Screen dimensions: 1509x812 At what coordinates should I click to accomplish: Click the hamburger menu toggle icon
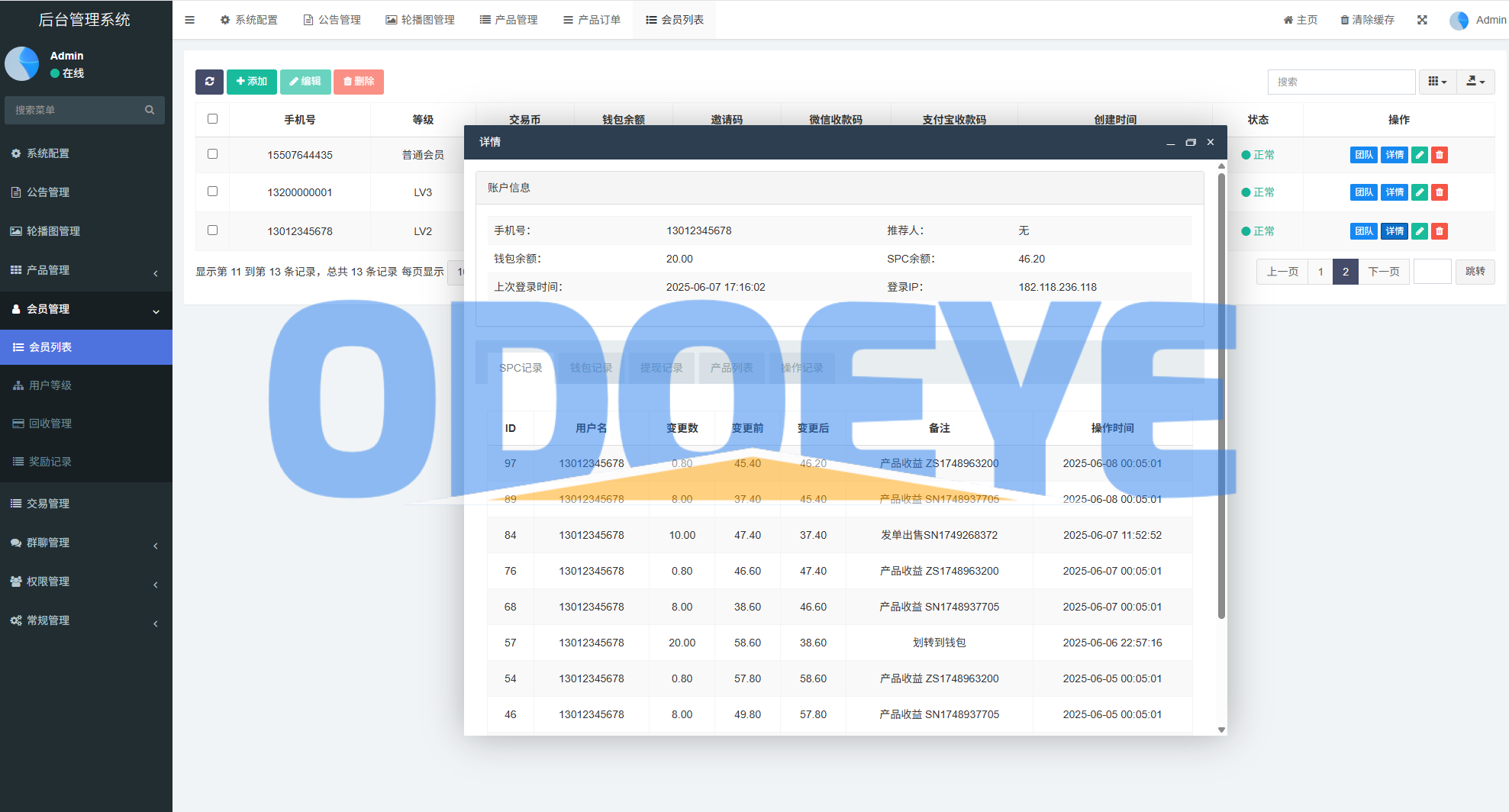(190, 20)
